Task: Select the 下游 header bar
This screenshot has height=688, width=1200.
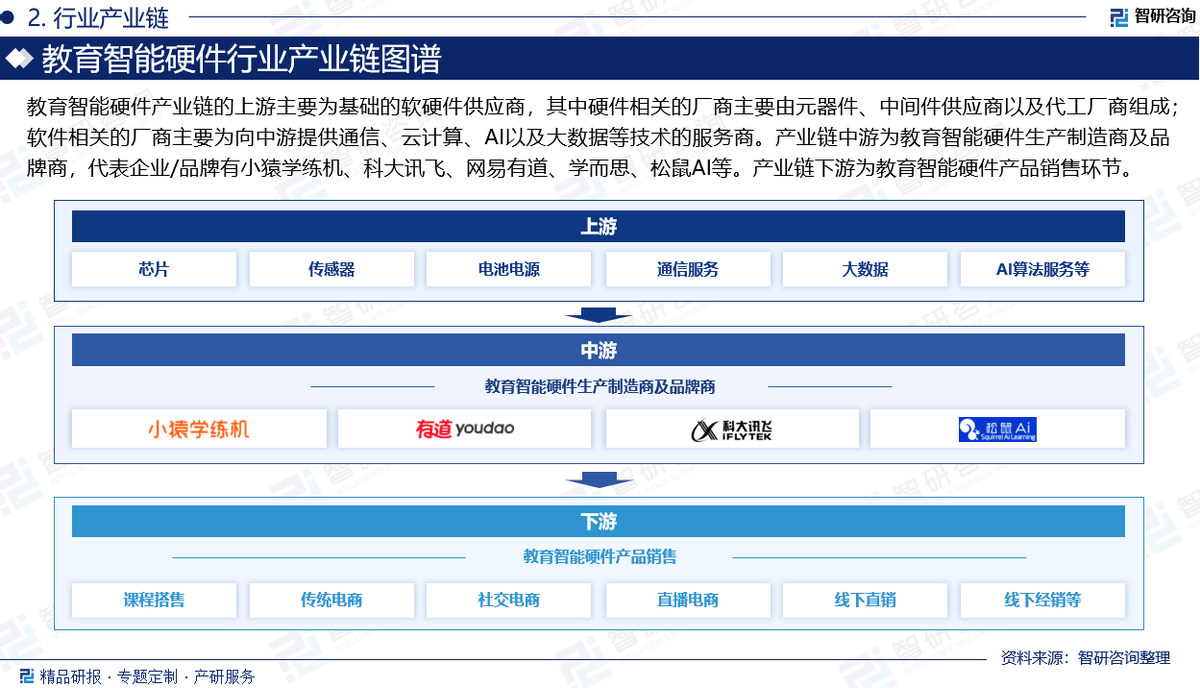Action: (x=598, y=521)
